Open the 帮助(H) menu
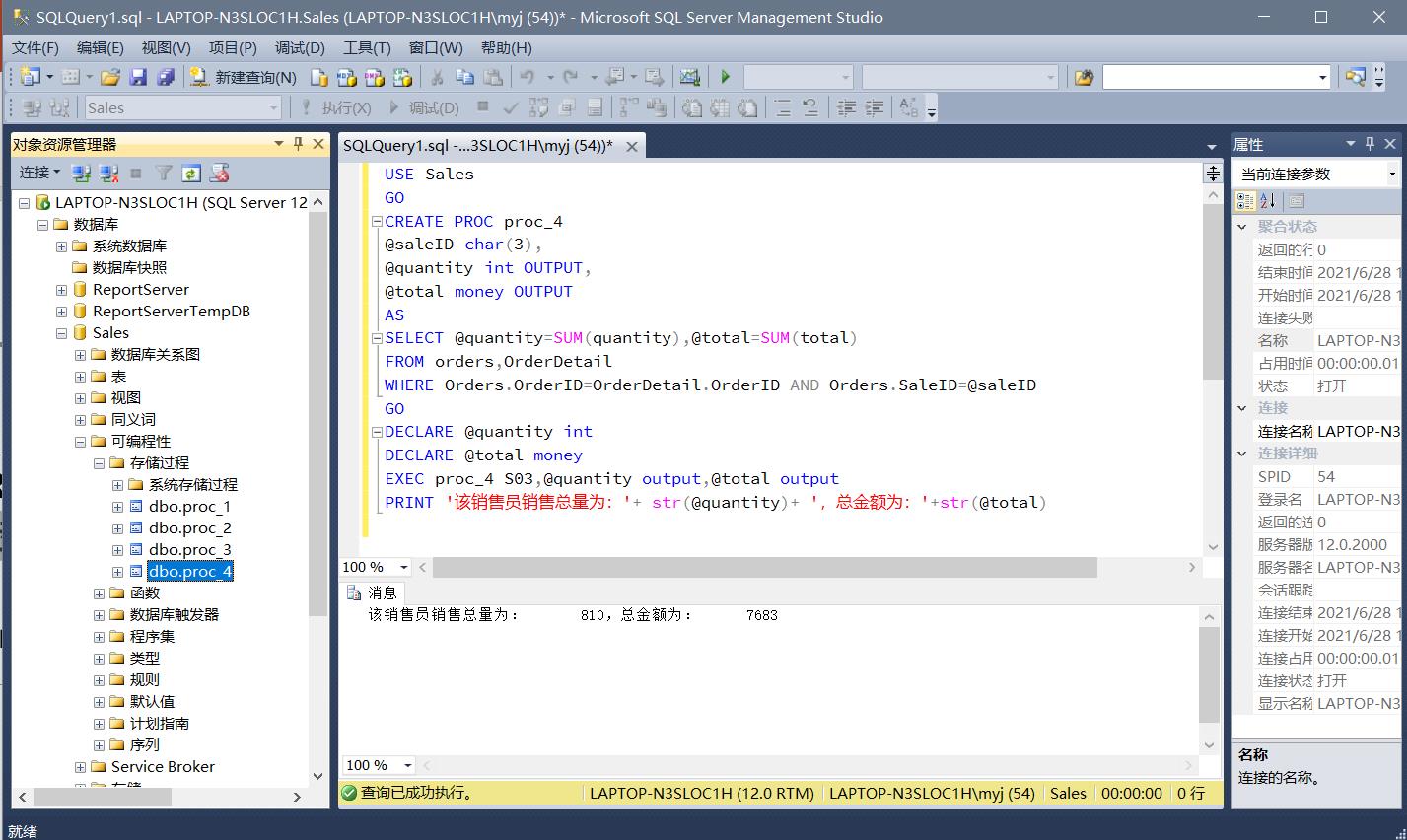The width and height of the screenshot is (1407, 840). click(507, 47)
